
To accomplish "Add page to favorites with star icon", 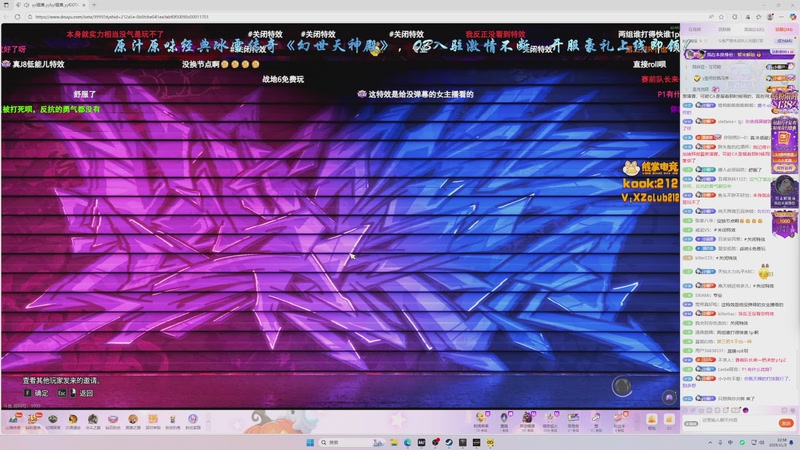I will click(721, 17).
